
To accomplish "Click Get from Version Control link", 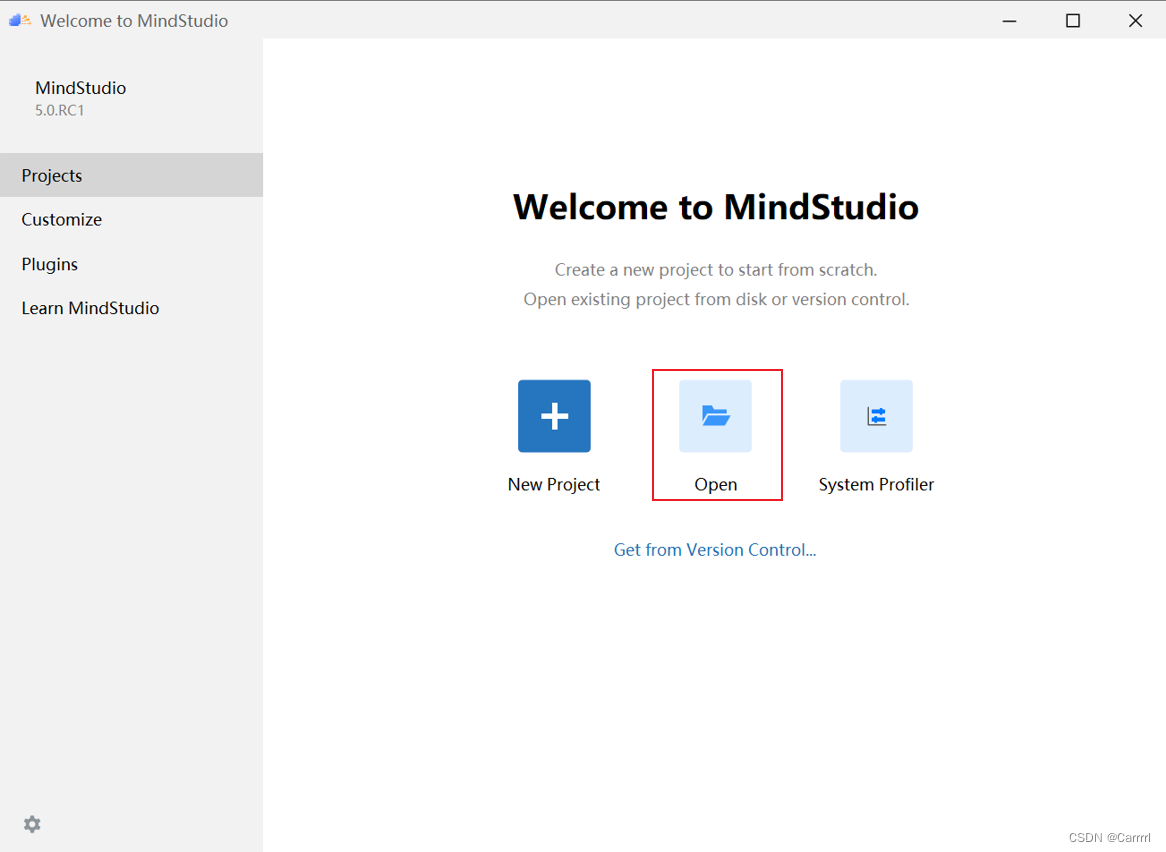I will coord(715,549).
